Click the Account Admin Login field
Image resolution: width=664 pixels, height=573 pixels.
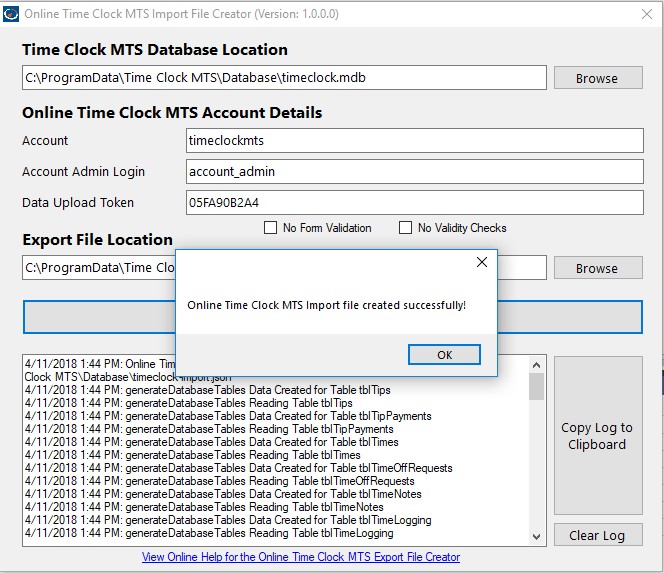(x=415, y=172)
